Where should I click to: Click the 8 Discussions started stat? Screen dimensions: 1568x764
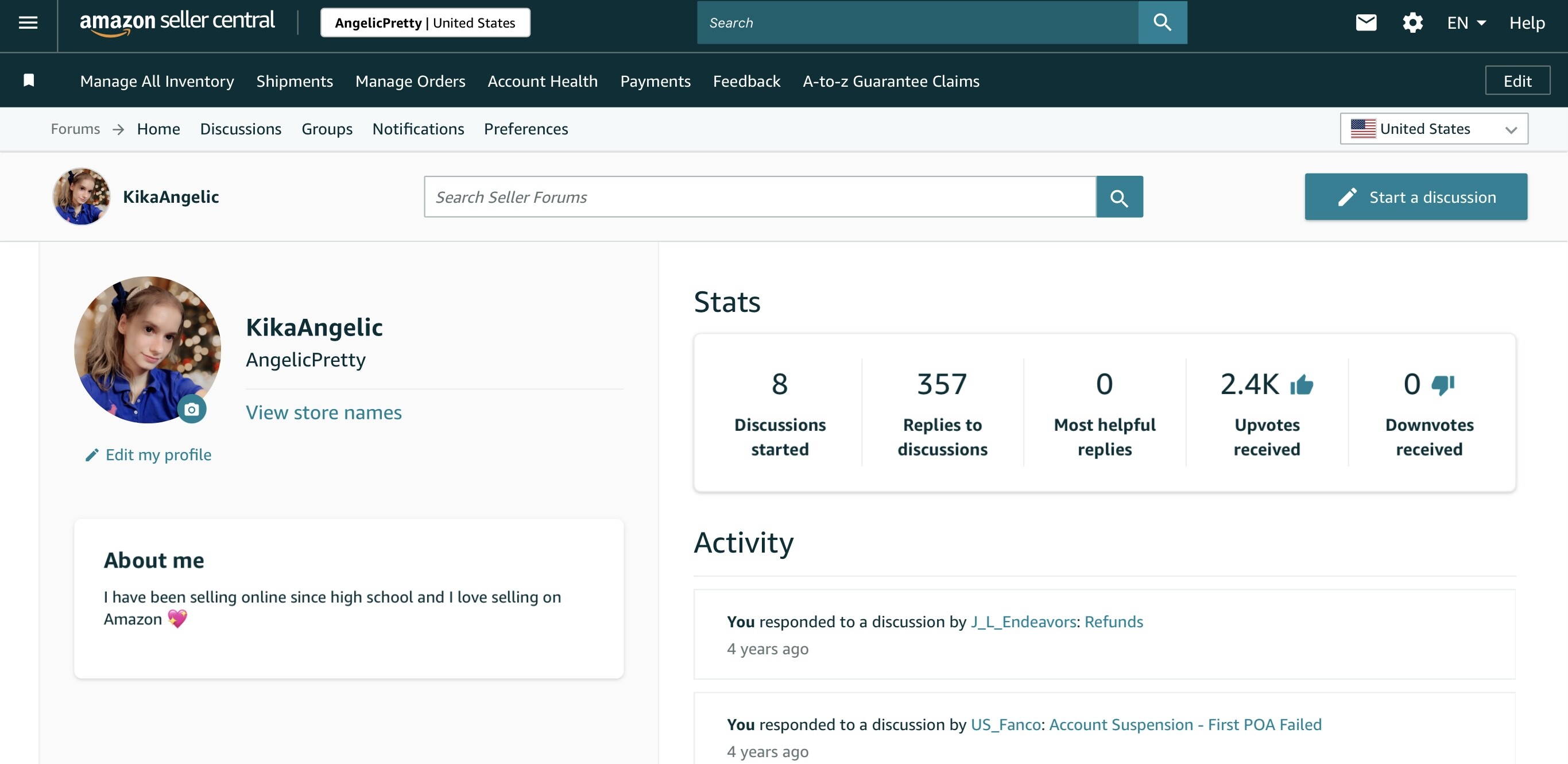point(780,413)
